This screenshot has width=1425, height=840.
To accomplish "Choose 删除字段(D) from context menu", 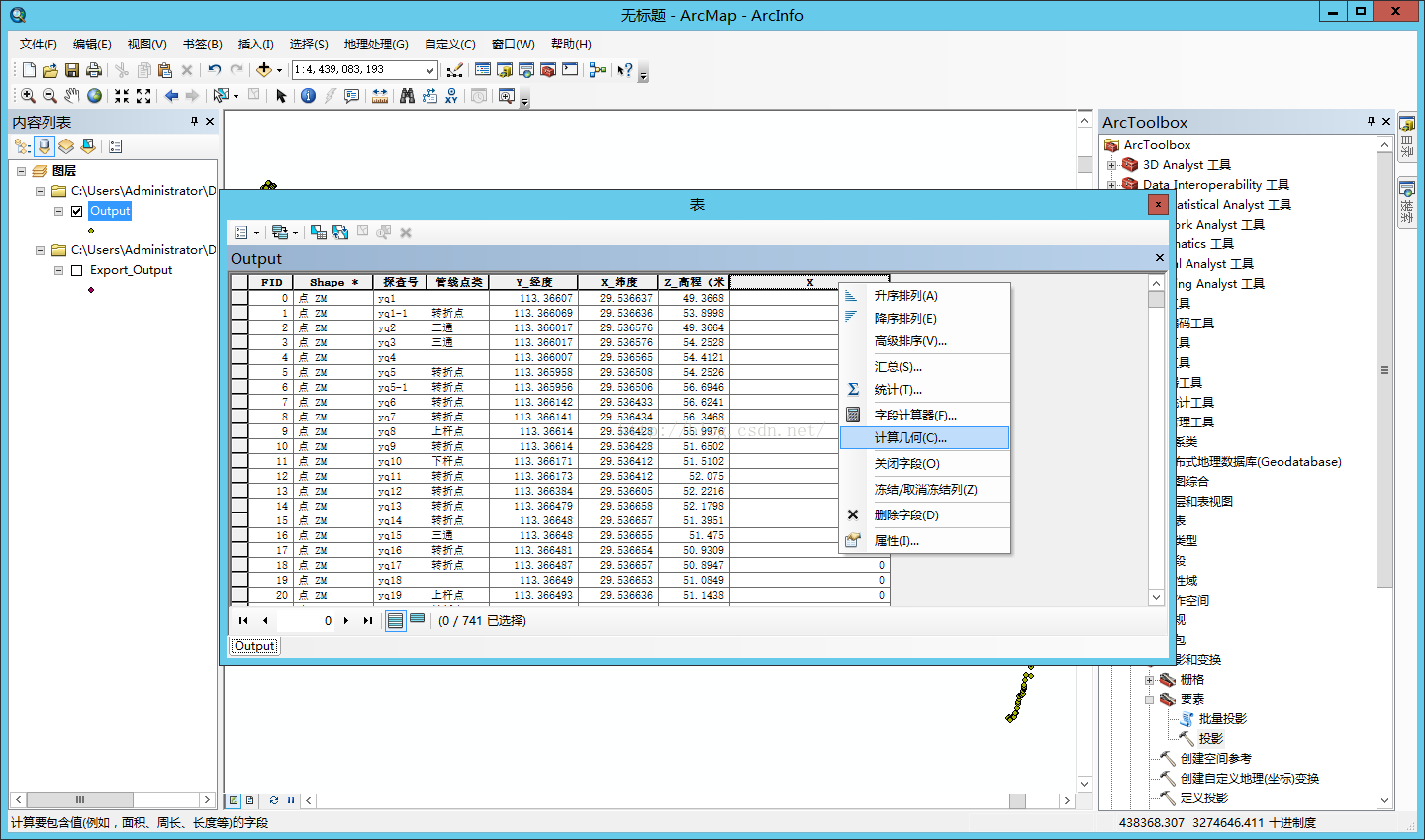I will click(x=924, y=514).
